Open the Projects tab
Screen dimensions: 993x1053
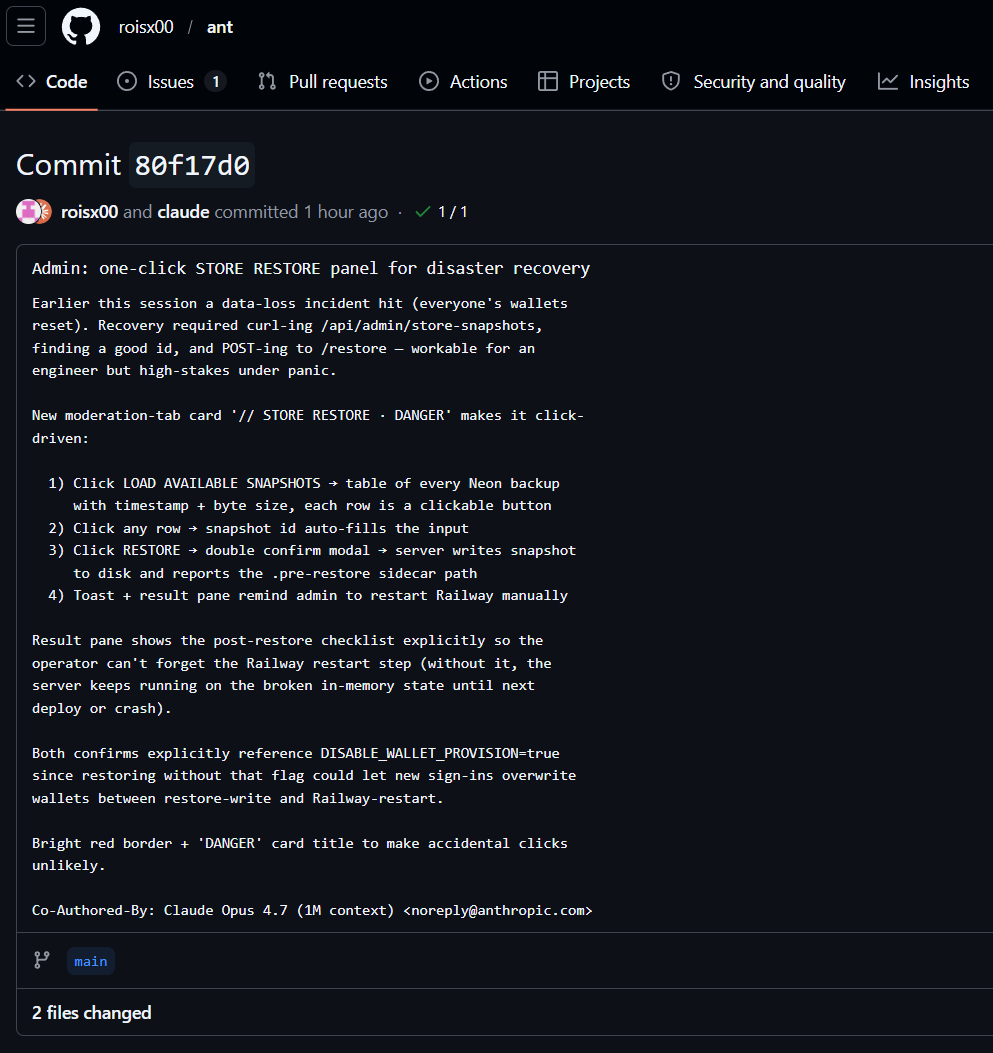[584, 82]
